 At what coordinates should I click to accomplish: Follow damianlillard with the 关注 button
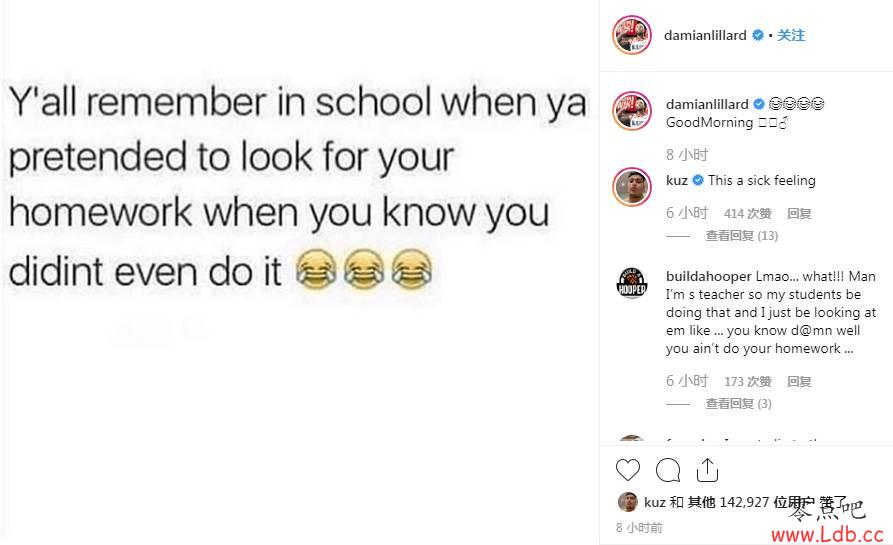[x=791, y=35]
